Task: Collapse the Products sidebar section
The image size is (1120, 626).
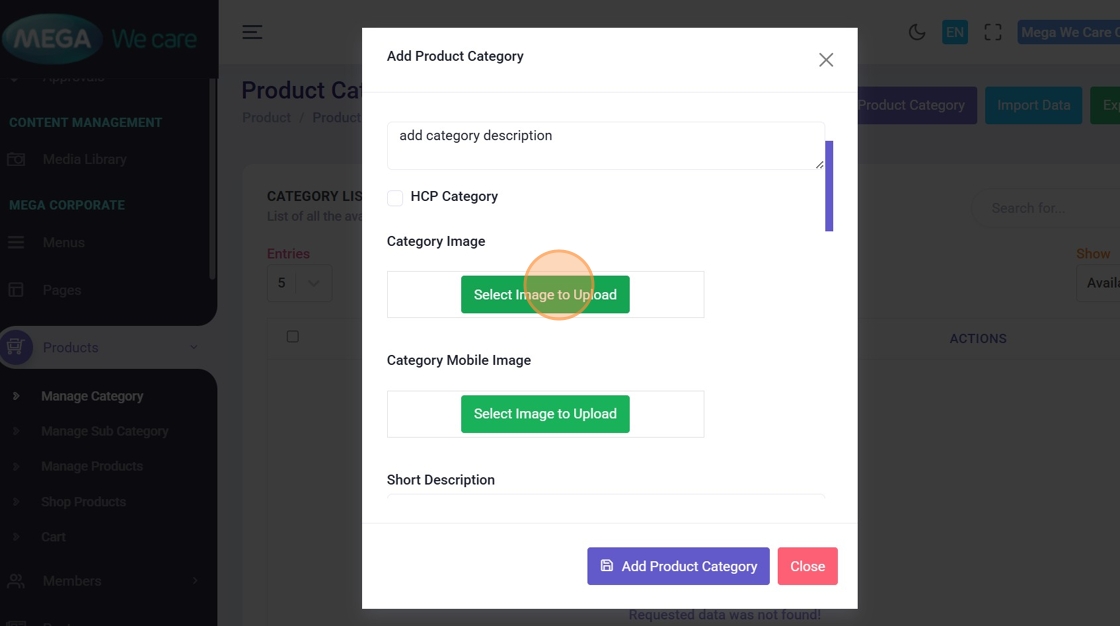Action: [x=193, y=348]
